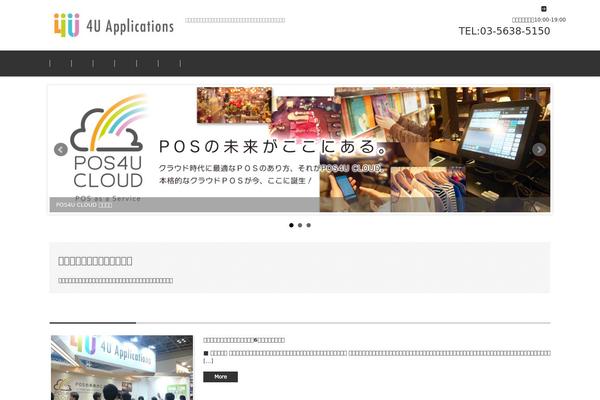Select the first carousel dot
Viewport: 600px width, 400px height.
291,225
